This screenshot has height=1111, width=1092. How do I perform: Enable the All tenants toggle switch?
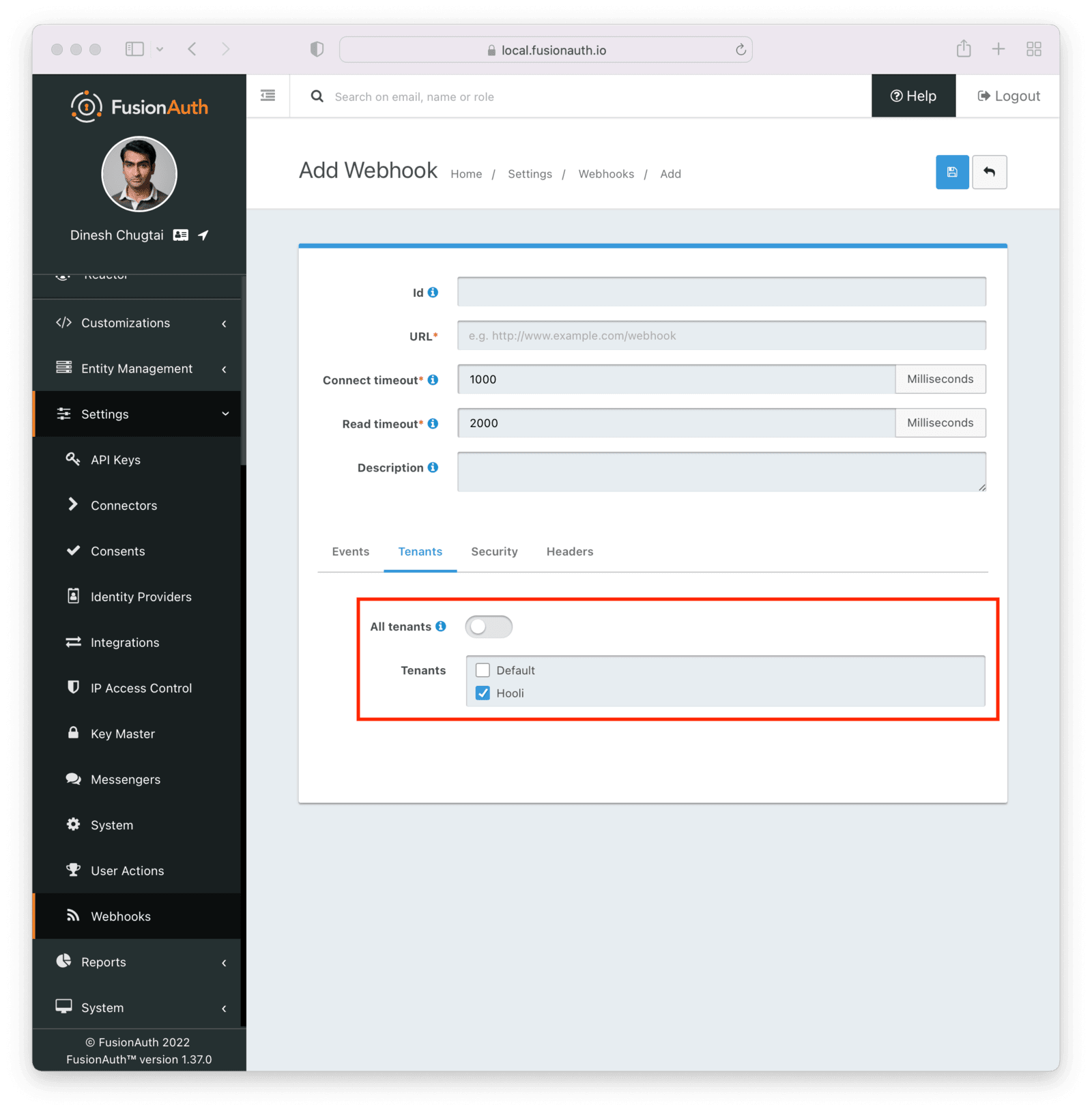tap(489, 626)
